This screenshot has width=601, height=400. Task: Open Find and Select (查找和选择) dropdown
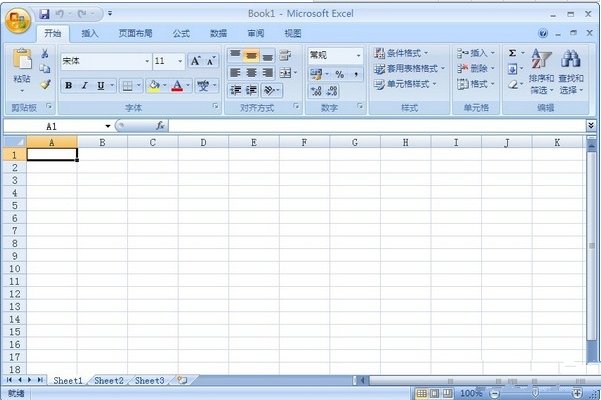[x=571, y=72]
